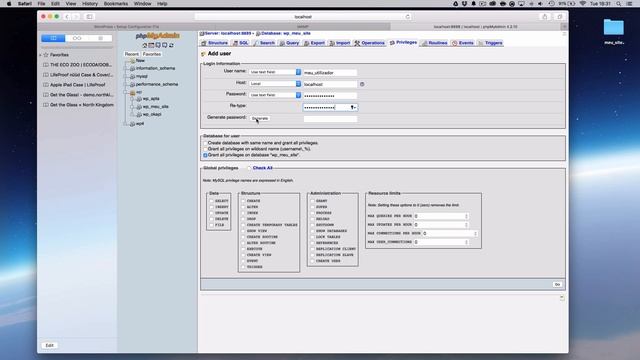640x360 pixels.
Task: Open reading list view in Safari sidebar
Action: click(77, 38)
